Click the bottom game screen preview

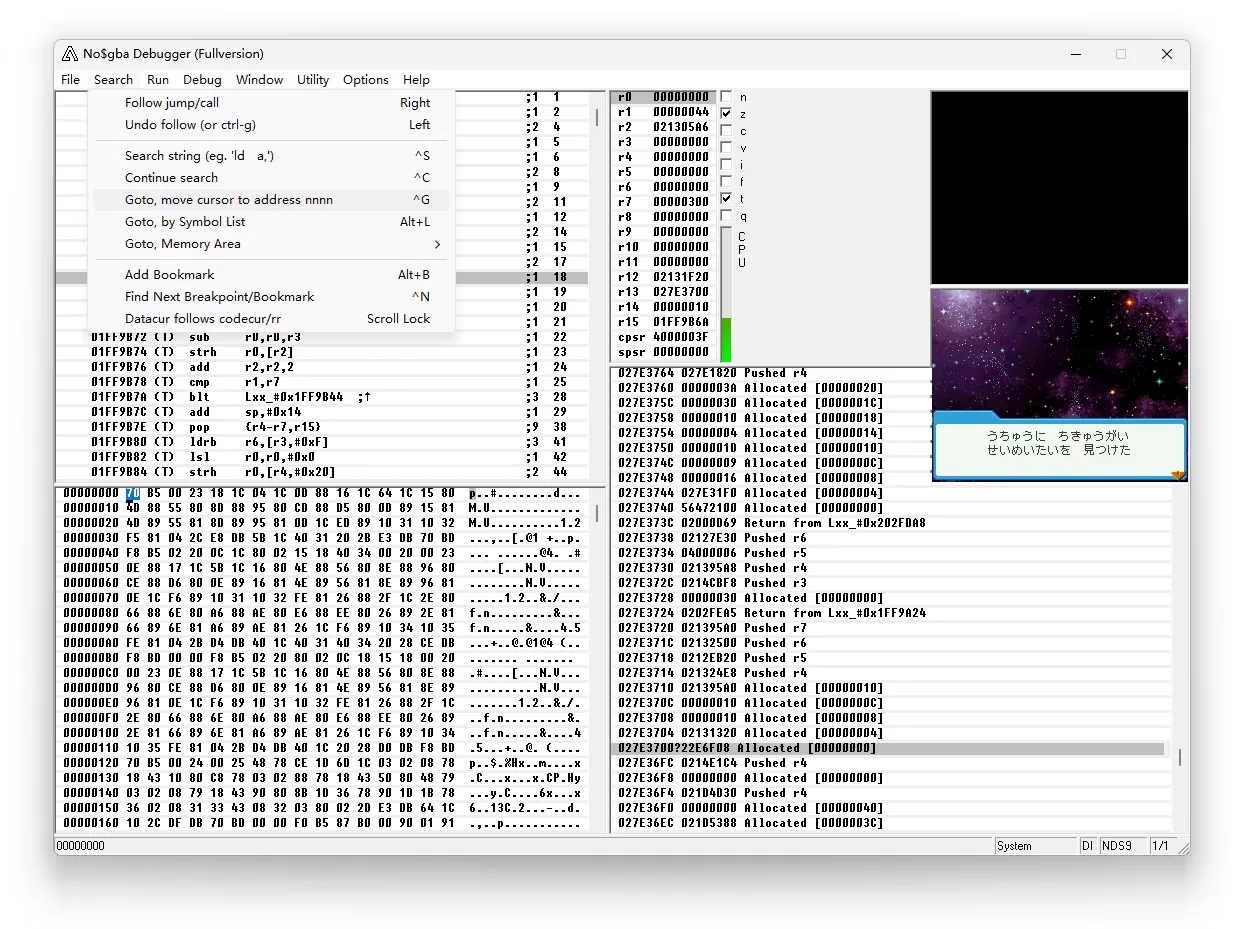1059,385
